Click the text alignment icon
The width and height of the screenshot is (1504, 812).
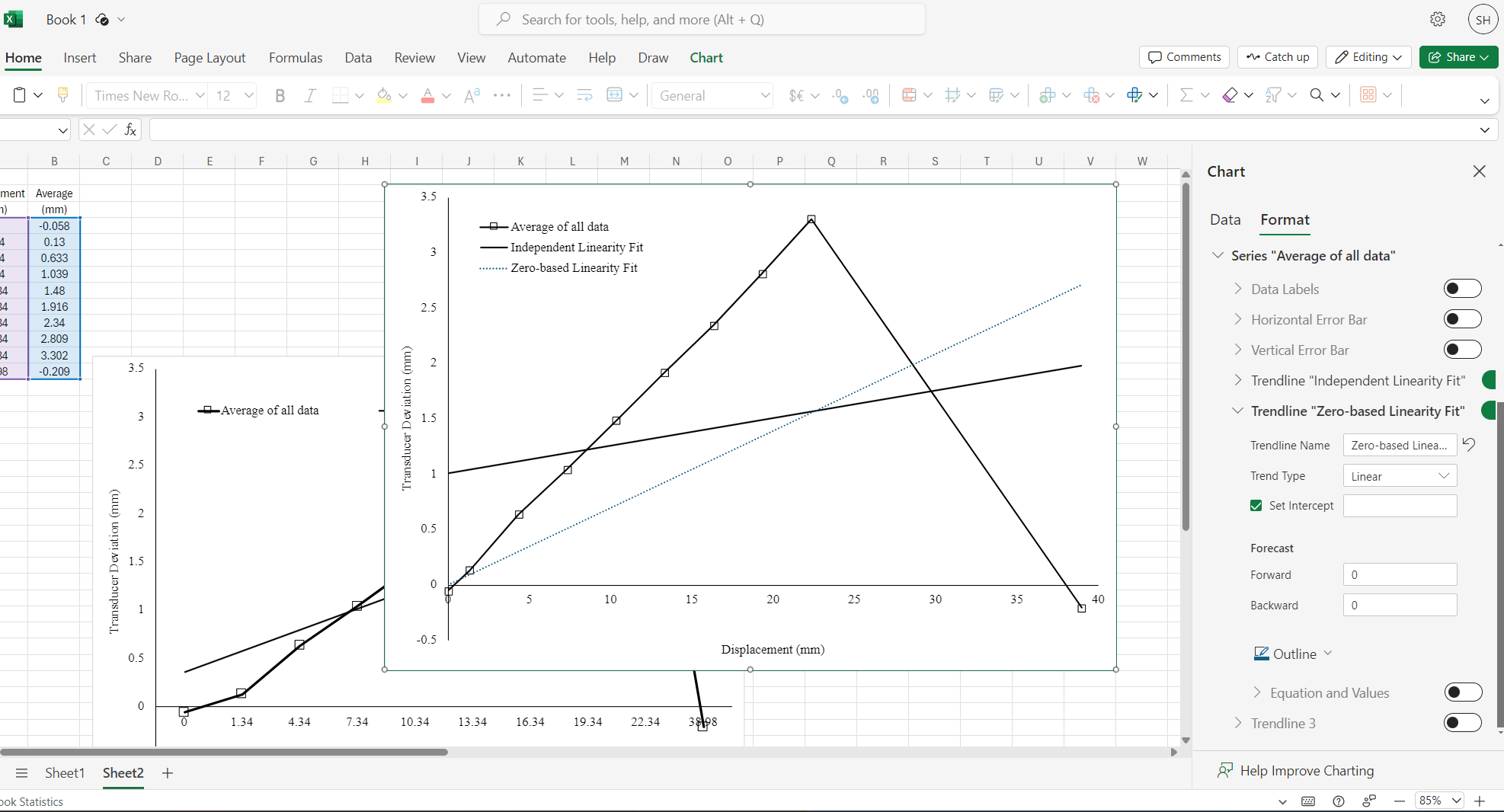pos(539,95)
